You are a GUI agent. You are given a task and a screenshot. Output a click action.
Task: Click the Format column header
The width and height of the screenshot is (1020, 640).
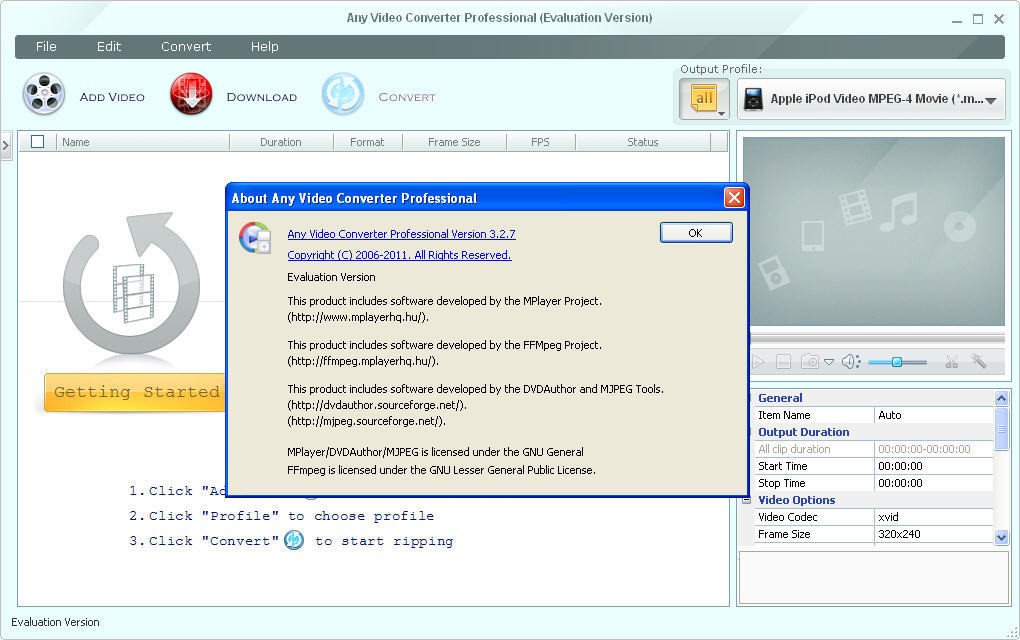pyautogui.click(x=368, y=142)
